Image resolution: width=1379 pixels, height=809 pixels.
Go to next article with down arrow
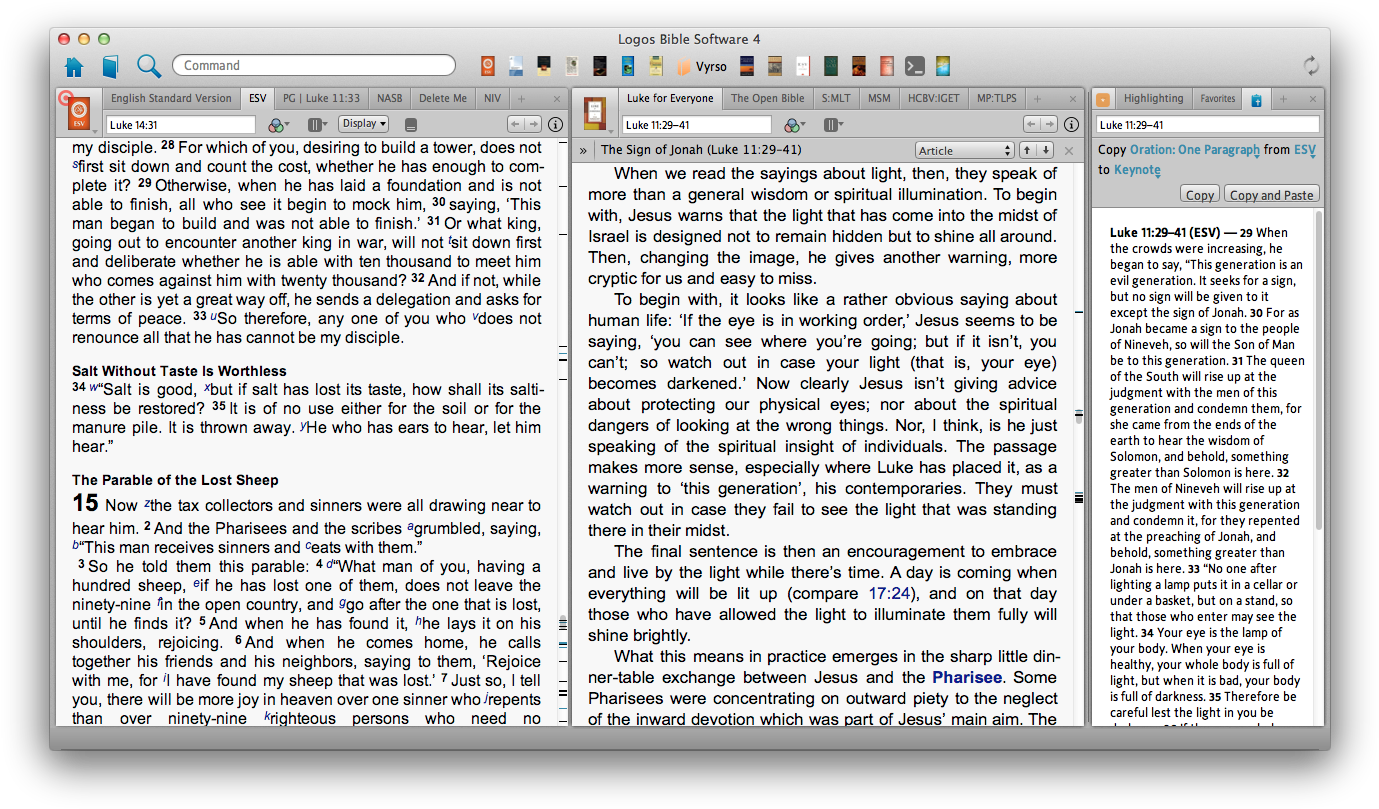pyautogui.click(x=1044, y=151)
